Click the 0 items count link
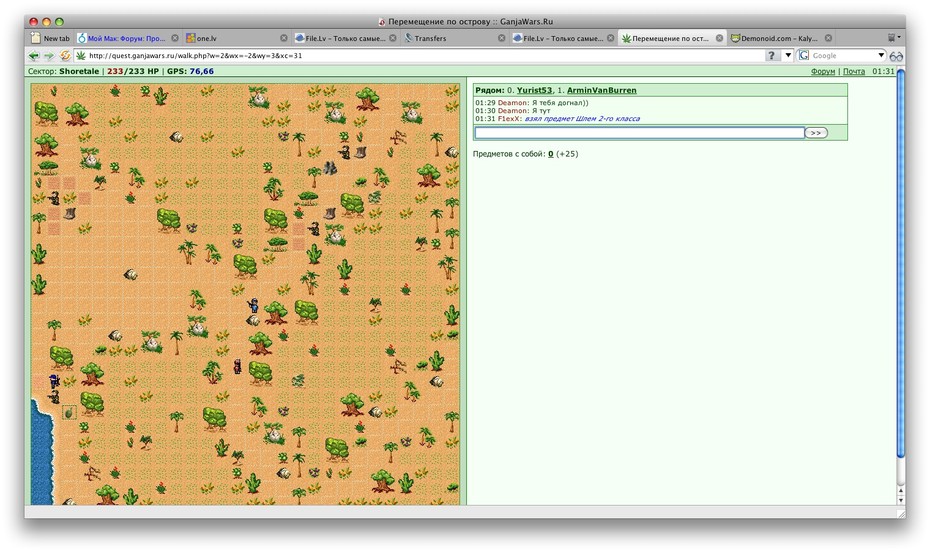 550,154
